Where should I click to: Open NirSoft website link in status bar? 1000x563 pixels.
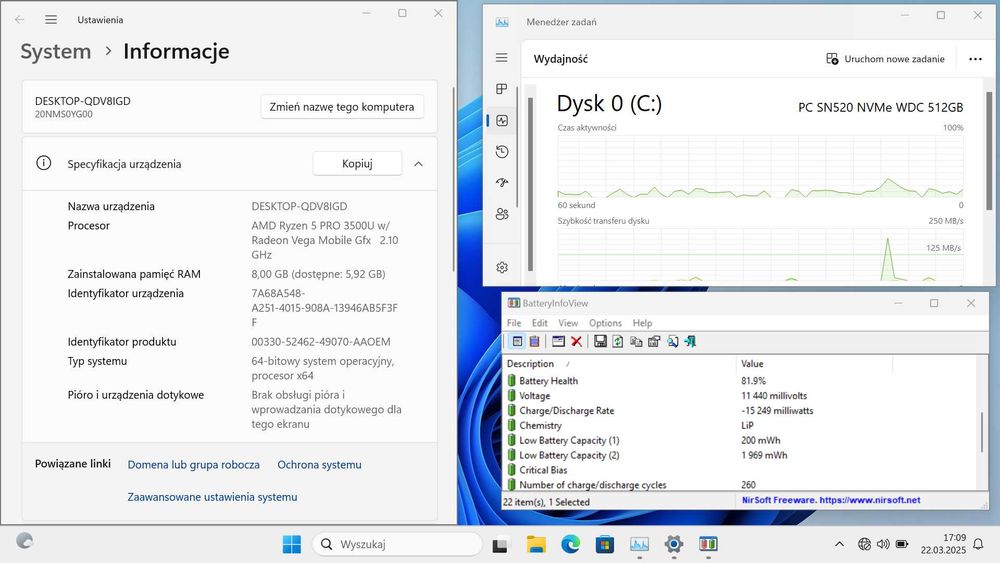click(x=831, y=500)
